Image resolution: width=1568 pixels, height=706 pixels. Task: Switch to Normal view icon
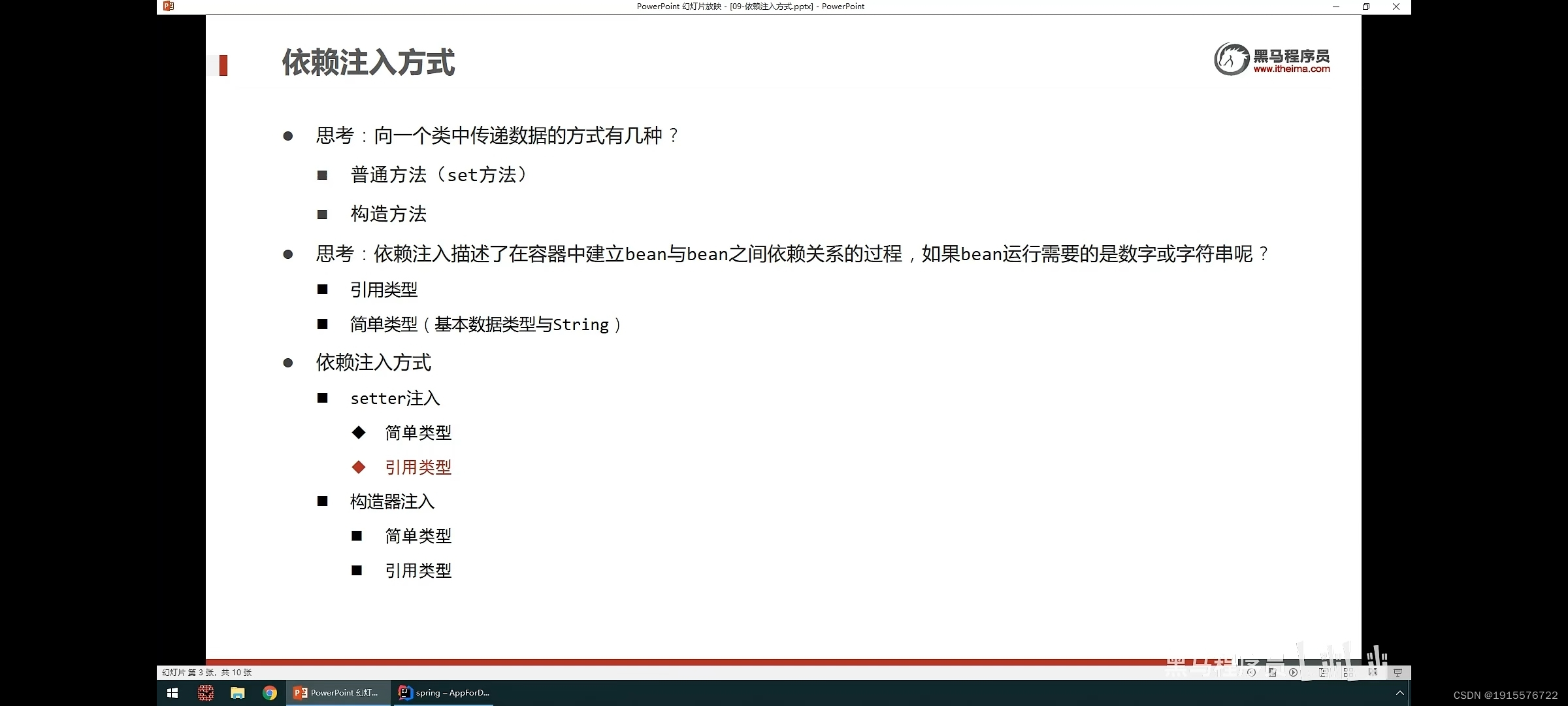point(1324,672)
